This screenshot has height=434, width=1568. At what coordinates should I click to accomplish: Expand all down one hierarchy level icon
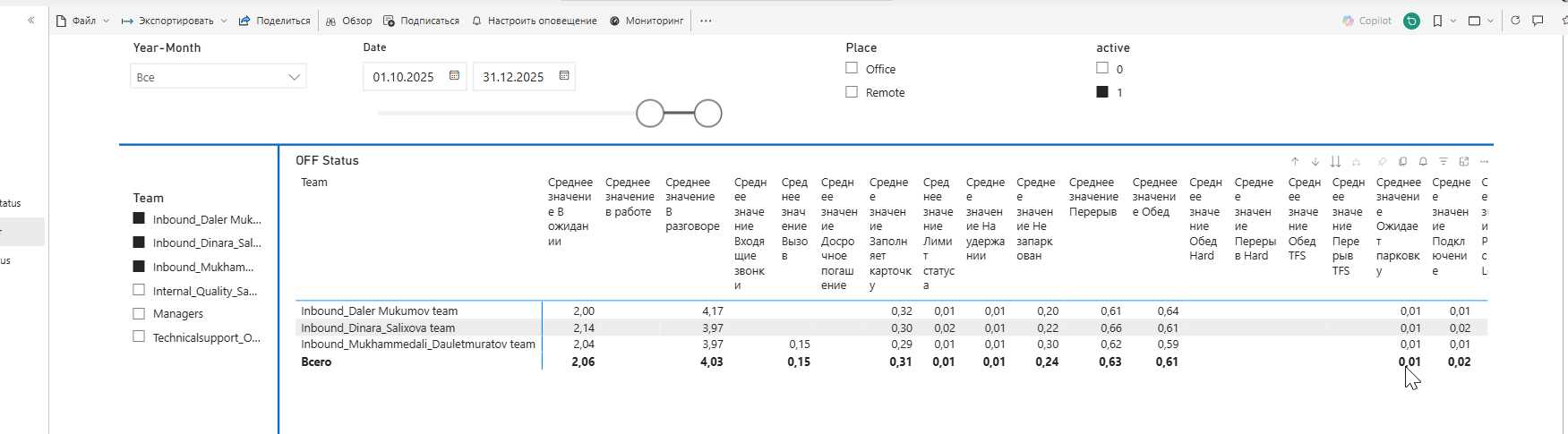(1357, 162)
